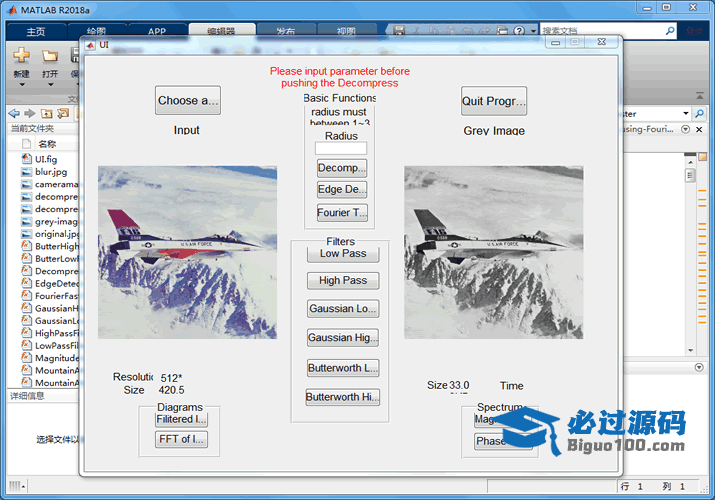Image resolution: width=715 pixels, height=500 pixels.
Task: Open the editor document actions circle-arrow menu
Action: pyautogui.click(x=685, y=129)
